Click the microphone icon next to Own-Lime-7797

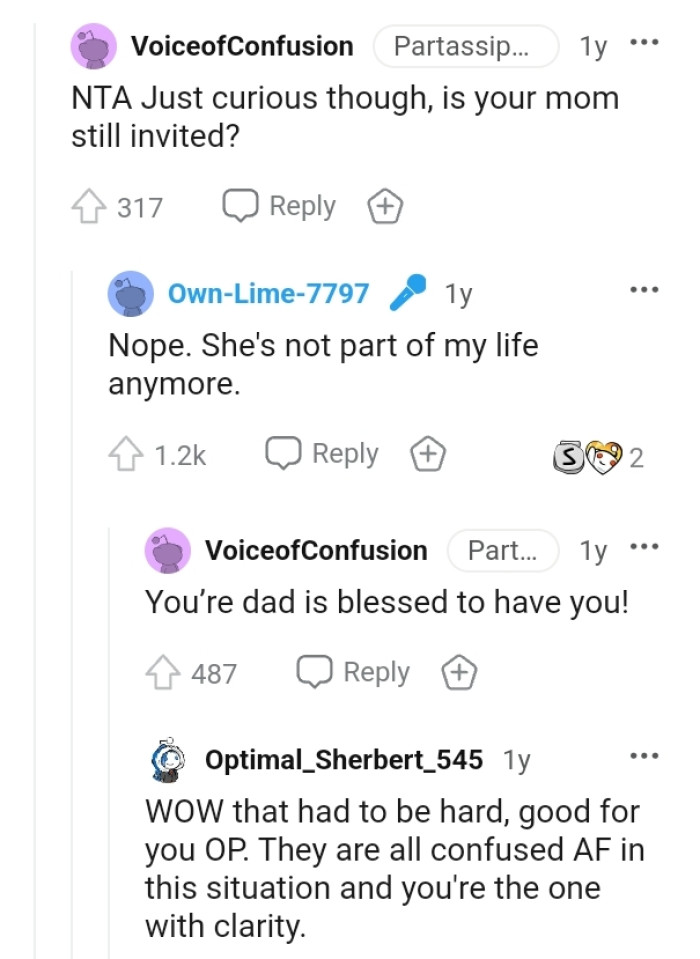(x=406, y=292)
